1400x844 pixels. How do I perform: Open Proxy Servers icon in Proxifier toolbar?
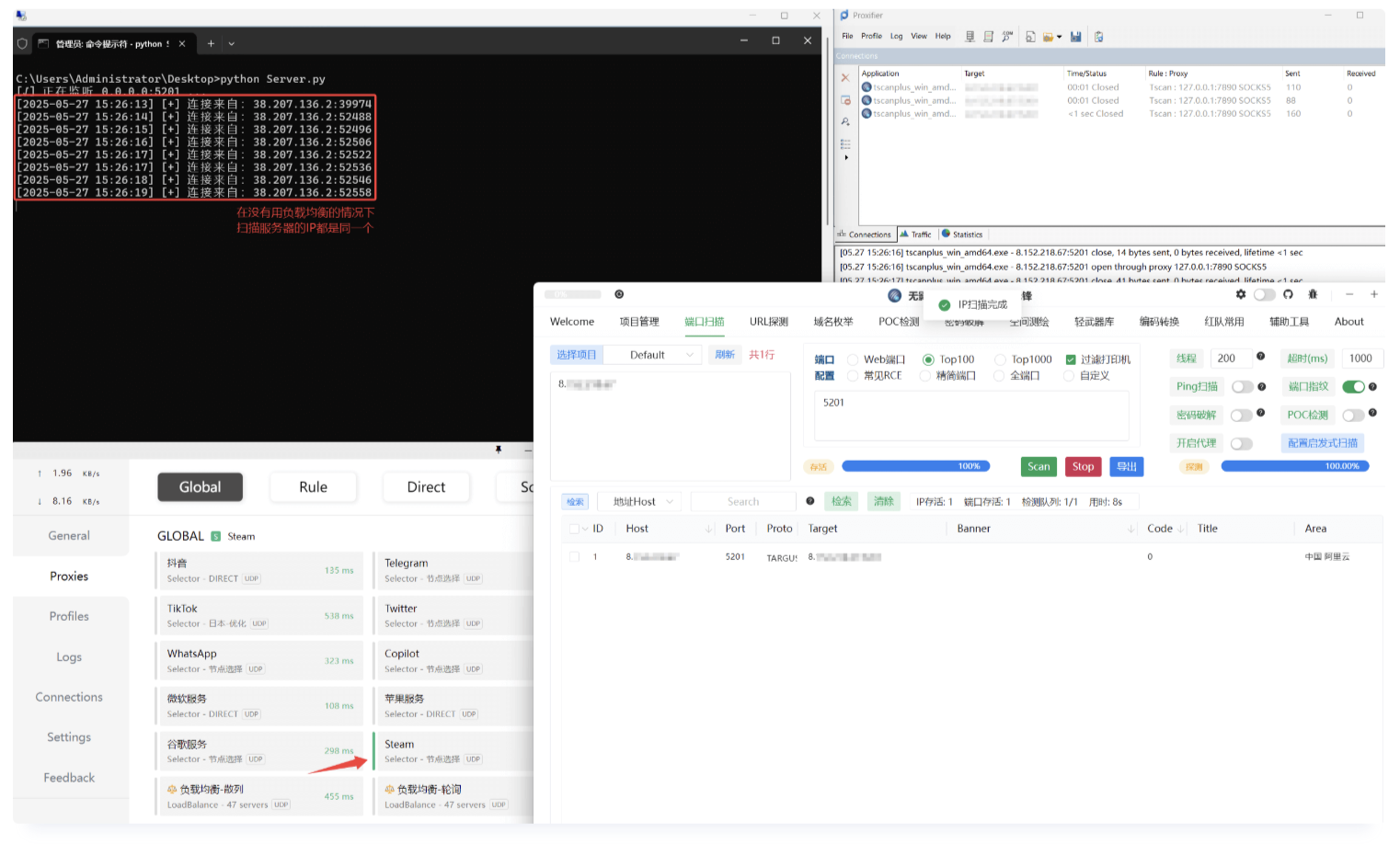tap(970, 37)
